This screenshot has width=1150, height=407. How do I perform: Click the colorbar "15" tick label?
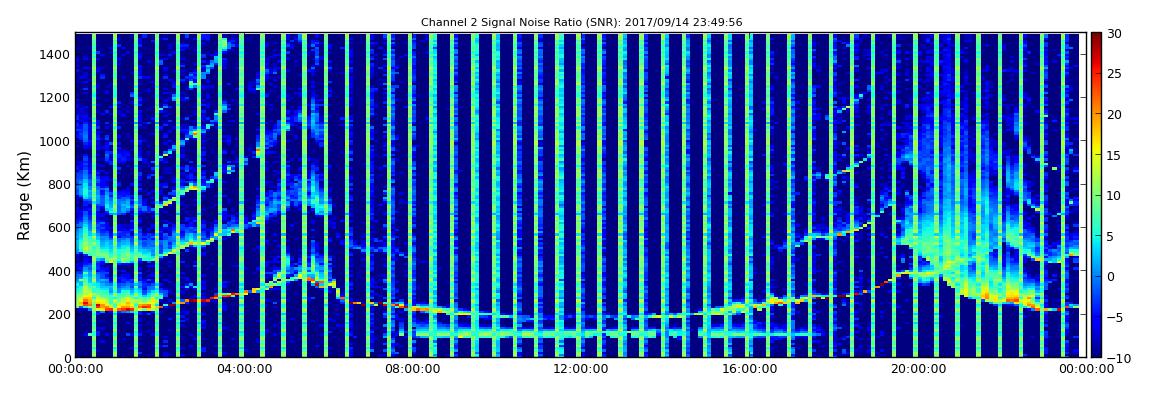[1115, 155]
